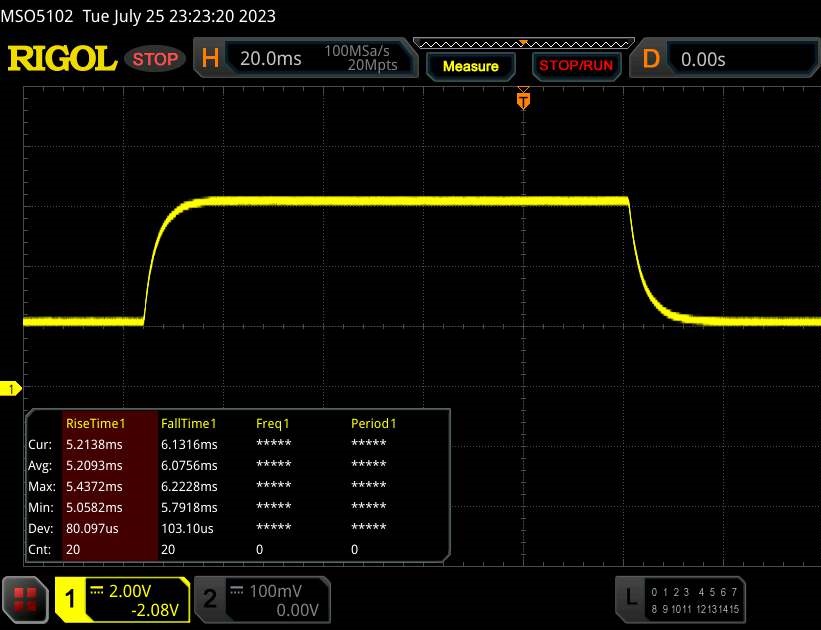821x630 pixels.
Task: Open the logic analyzer L digital channels panel
Action: [680, 600]
